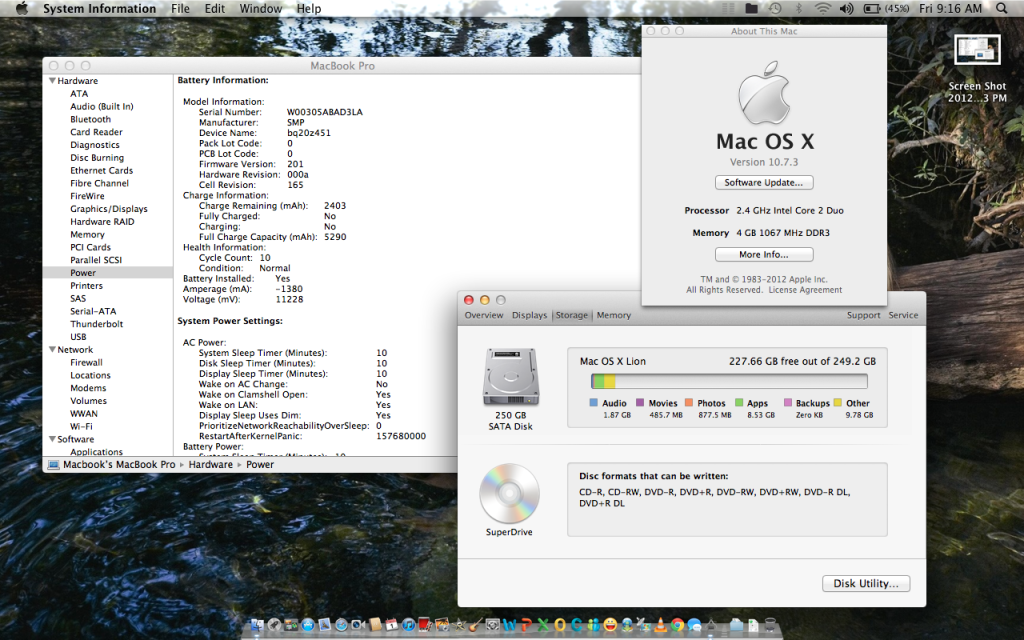1024x640 pixels.
Task: Switch to the Memory tab
Action: coord(614,315)
